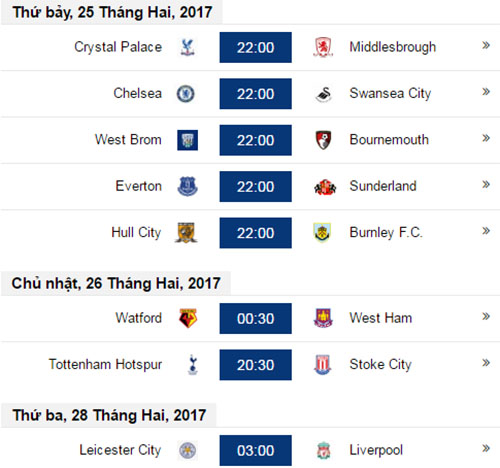Screen dimensions: 500x468
Task: Expand the Crystal Palace vs Middlesbrough match details arrow
Action: [486, 45]
